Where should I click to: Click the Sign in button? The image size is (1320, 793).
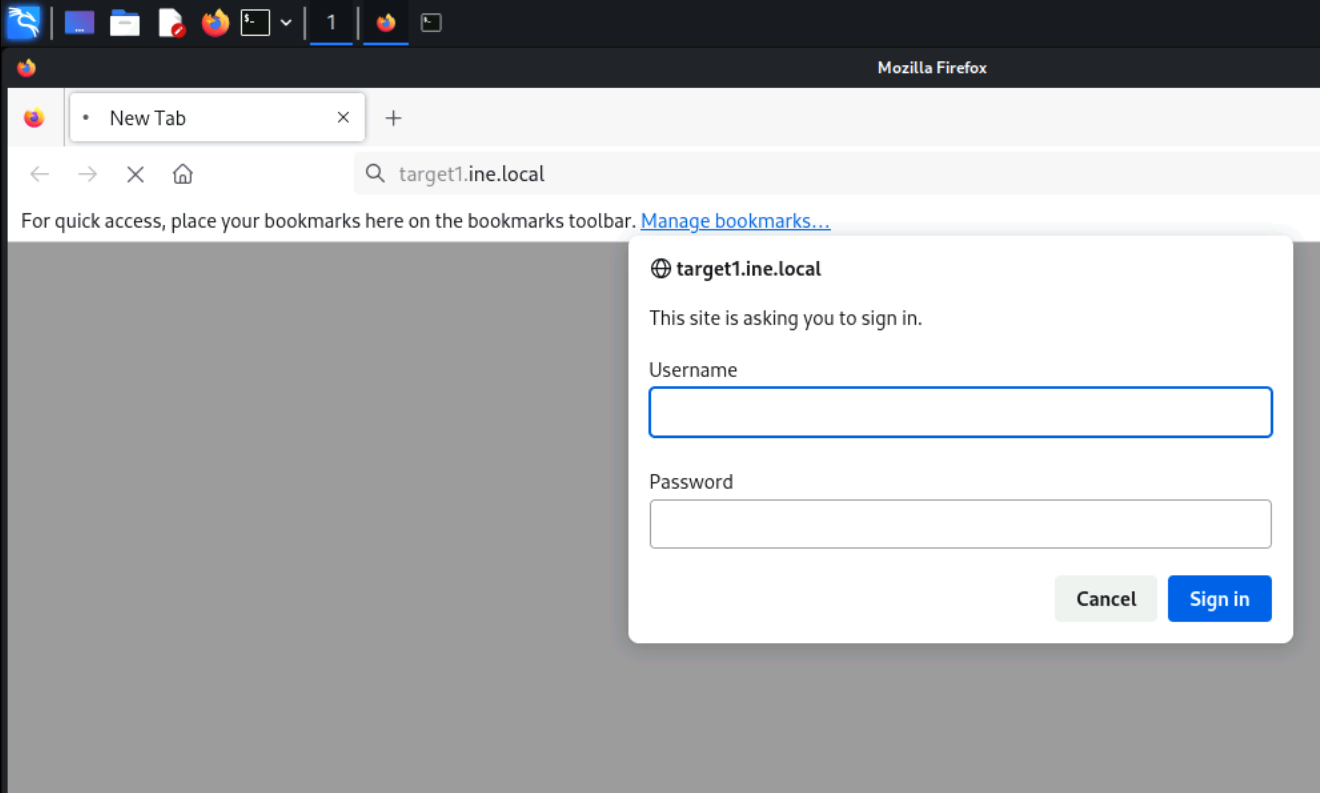[1219, 598]
